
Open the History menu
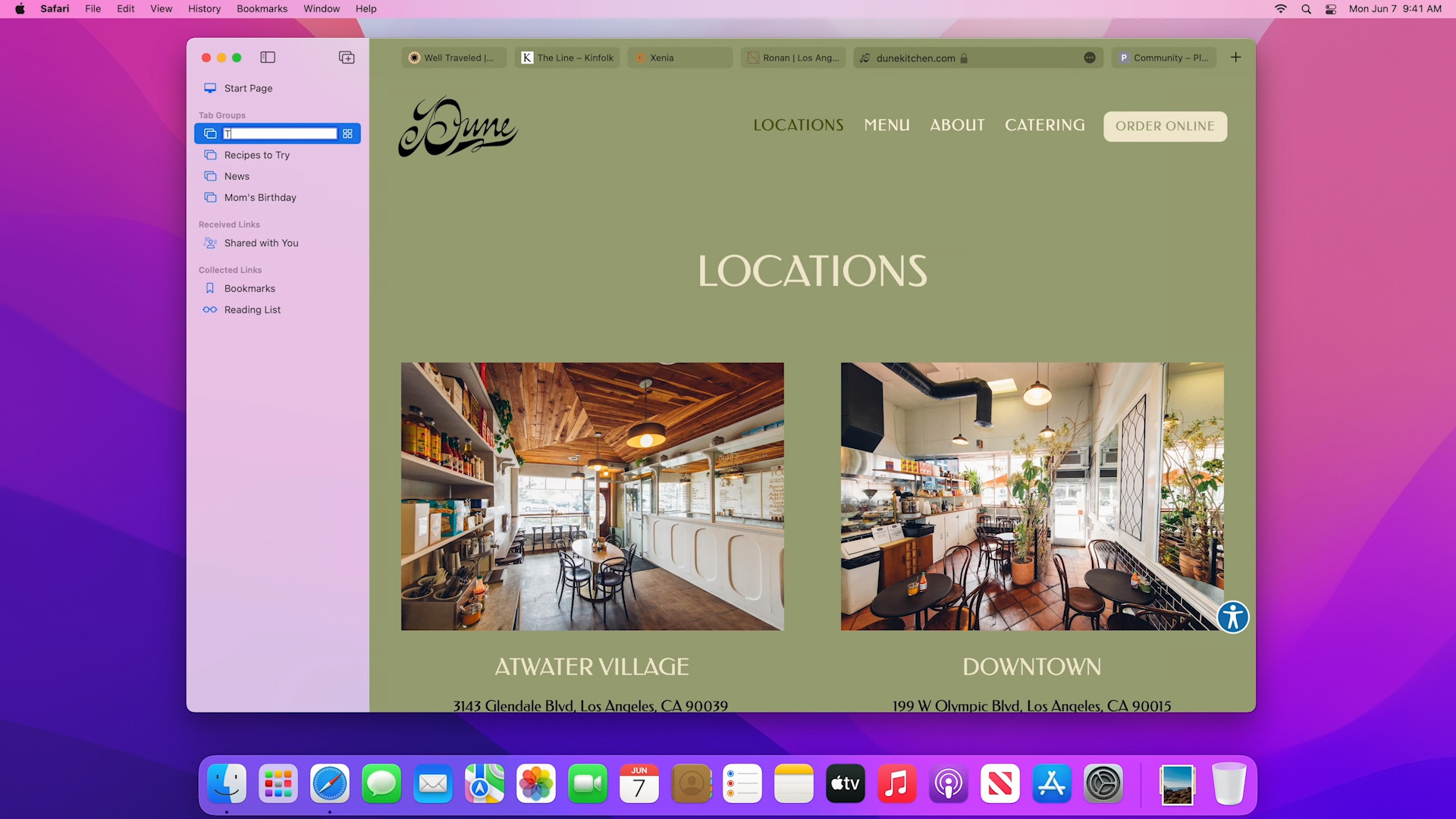click(x=203, y=9)
